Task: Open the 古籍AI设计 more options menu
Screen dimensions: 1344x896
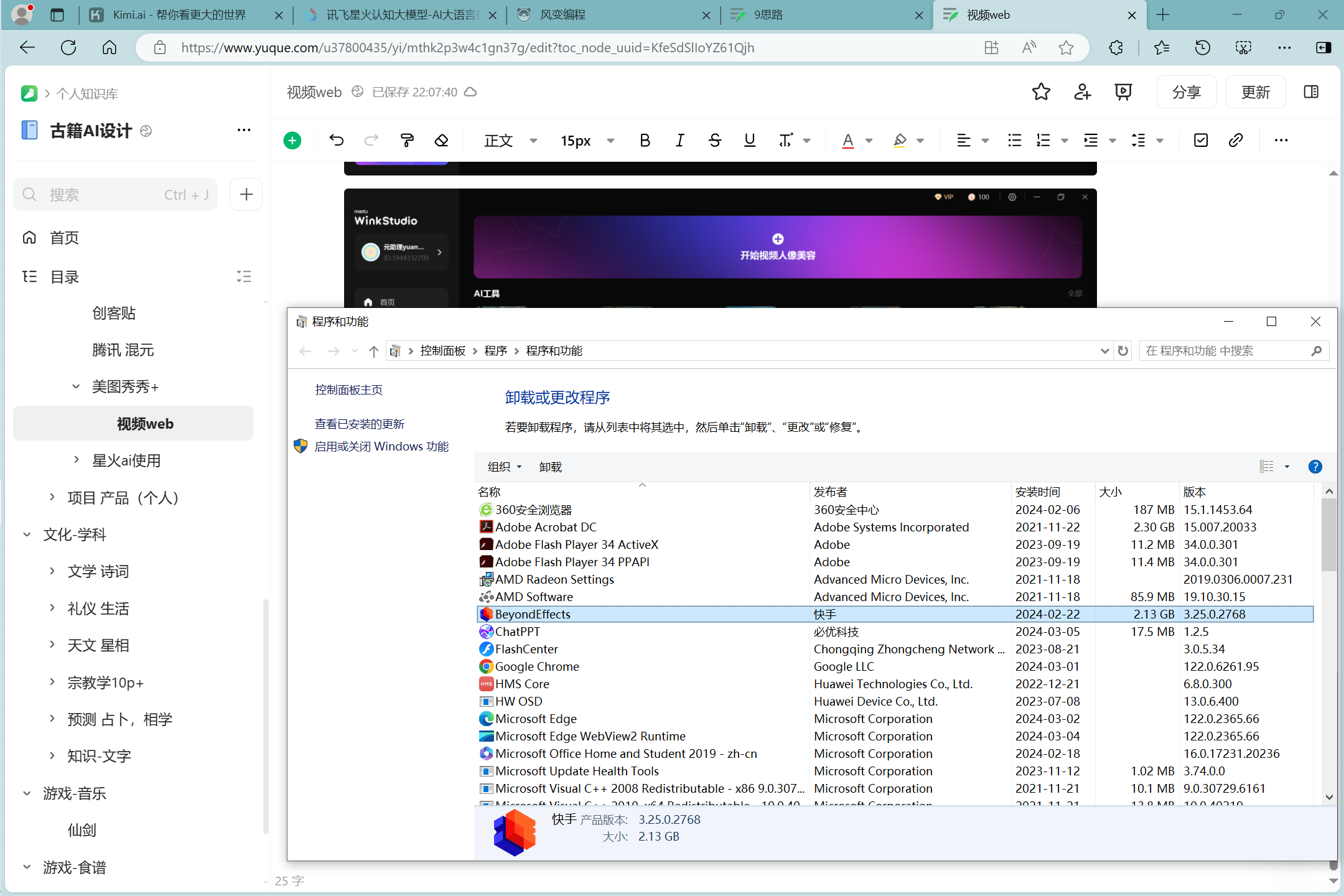Action: (244, 130)
